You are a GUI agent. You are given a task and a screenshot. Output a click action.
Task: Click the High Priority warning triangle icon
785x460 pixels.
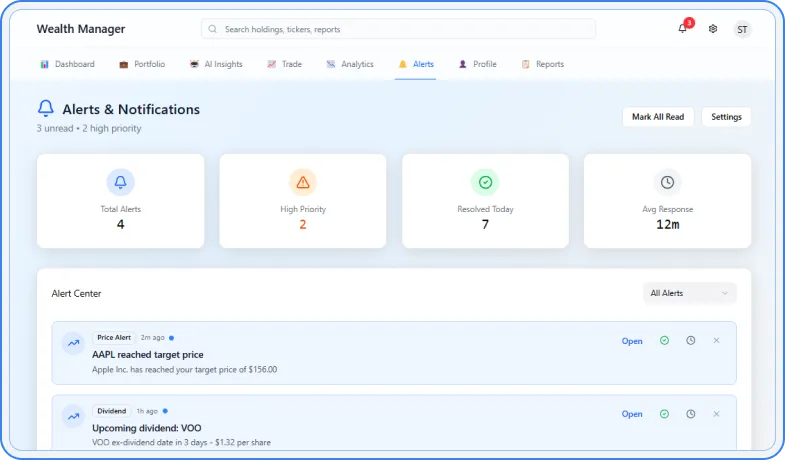coord(303,182)
